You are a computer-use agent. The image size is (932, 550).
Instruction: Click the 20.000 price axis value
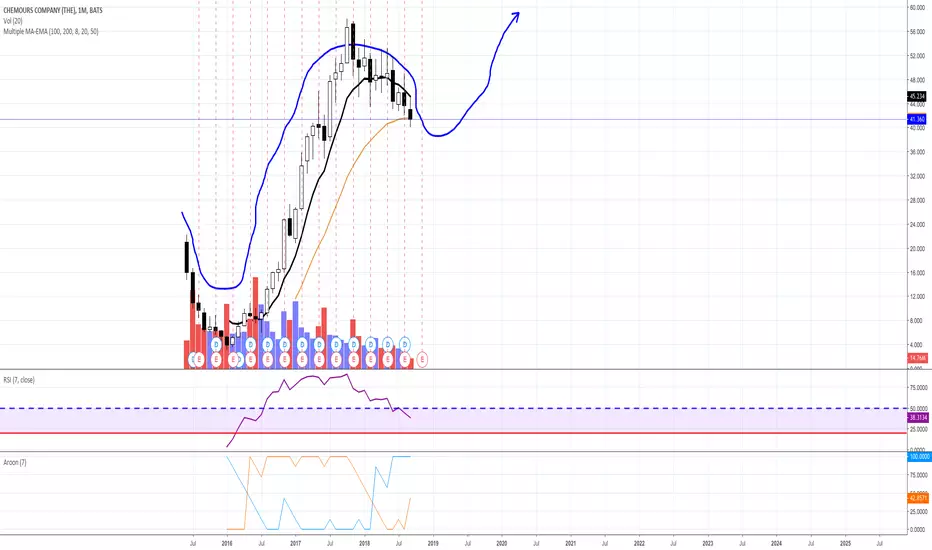tap(917, 249)
